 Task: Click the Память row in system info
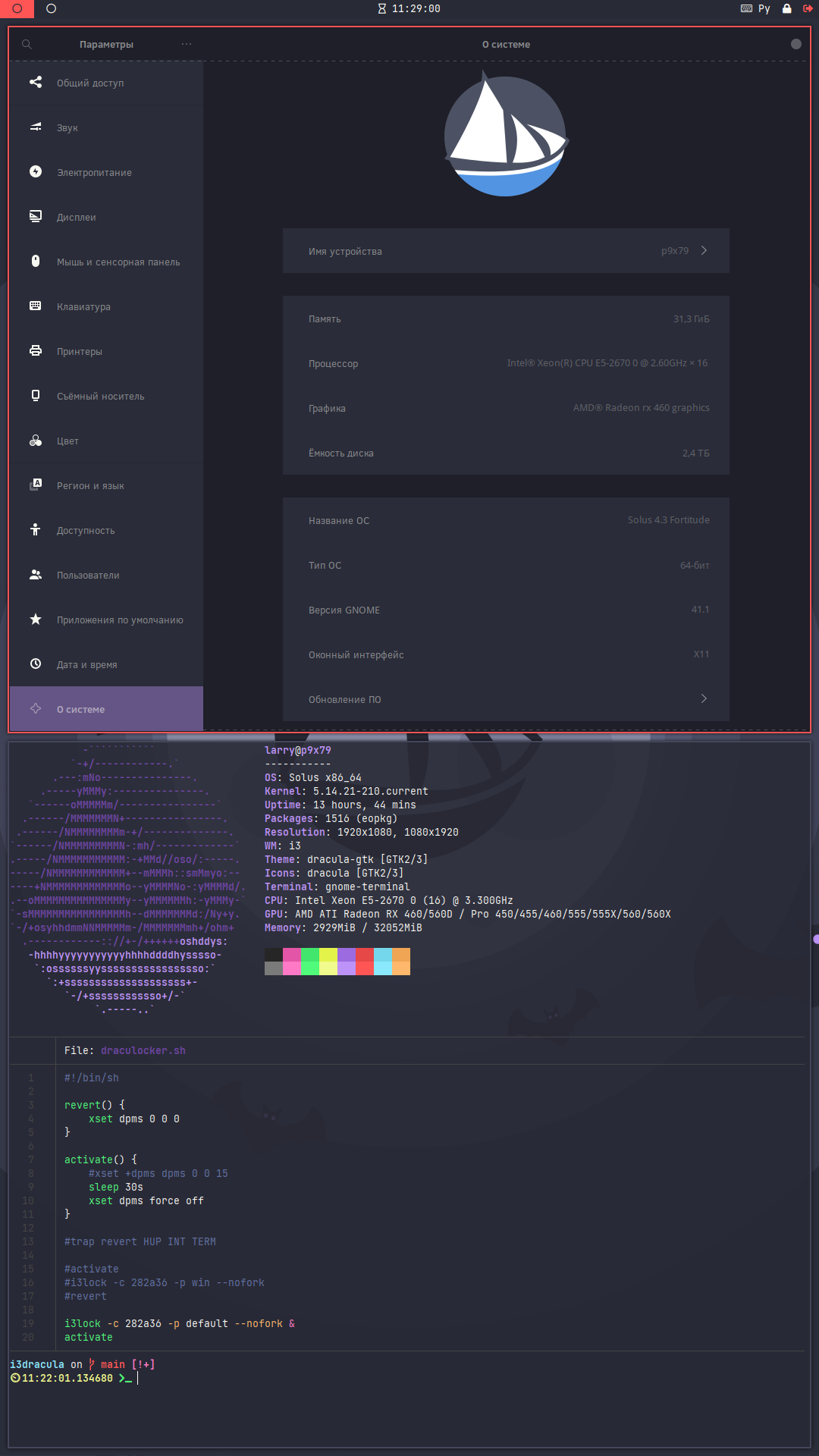[506, 318]
